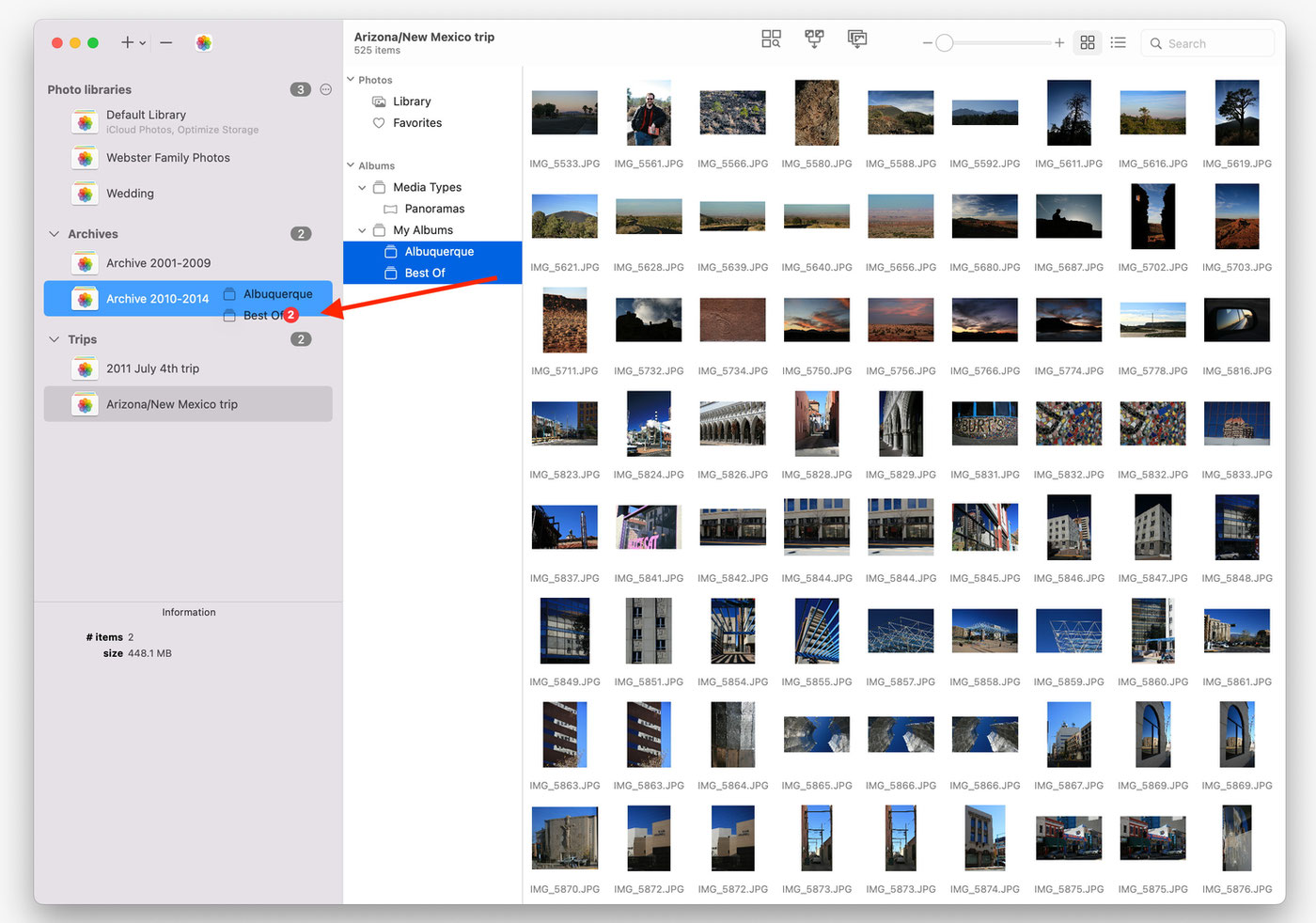
Task: Collapse the My Albums folder
Action: (362, 230)
